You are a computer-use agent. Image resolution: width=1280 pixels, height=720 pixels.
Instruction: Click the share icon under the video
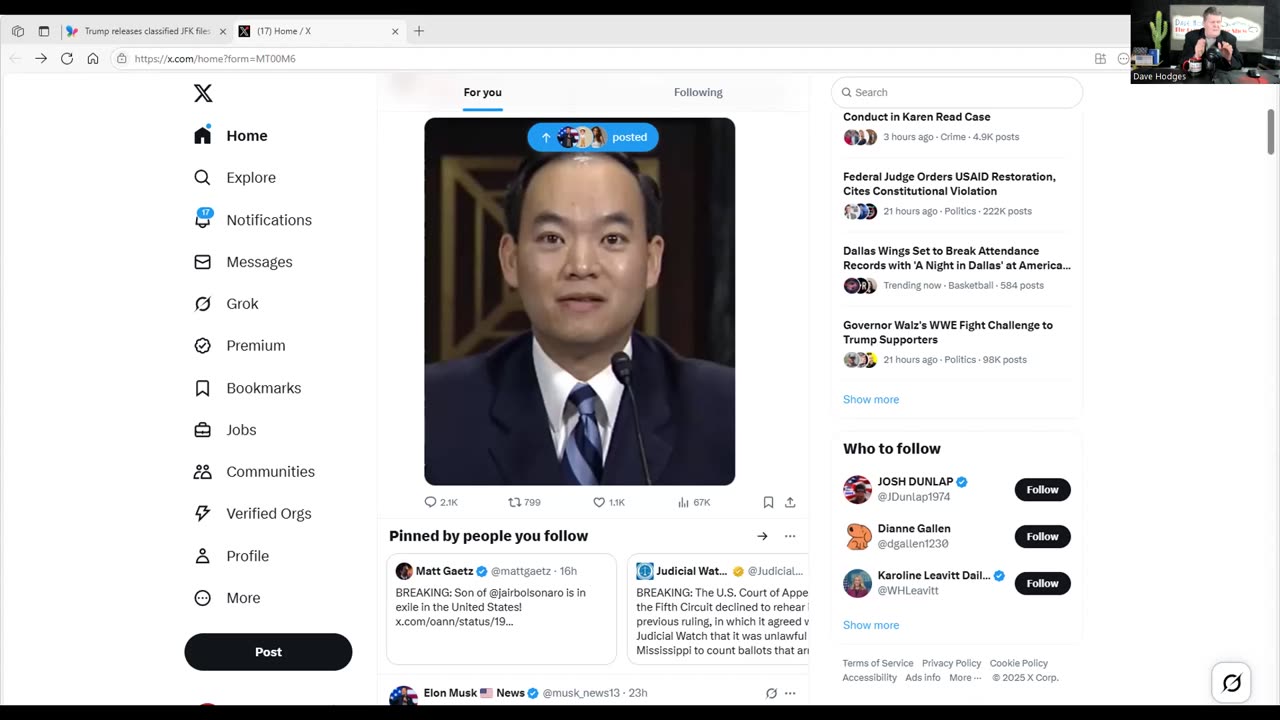click(790, 502)
